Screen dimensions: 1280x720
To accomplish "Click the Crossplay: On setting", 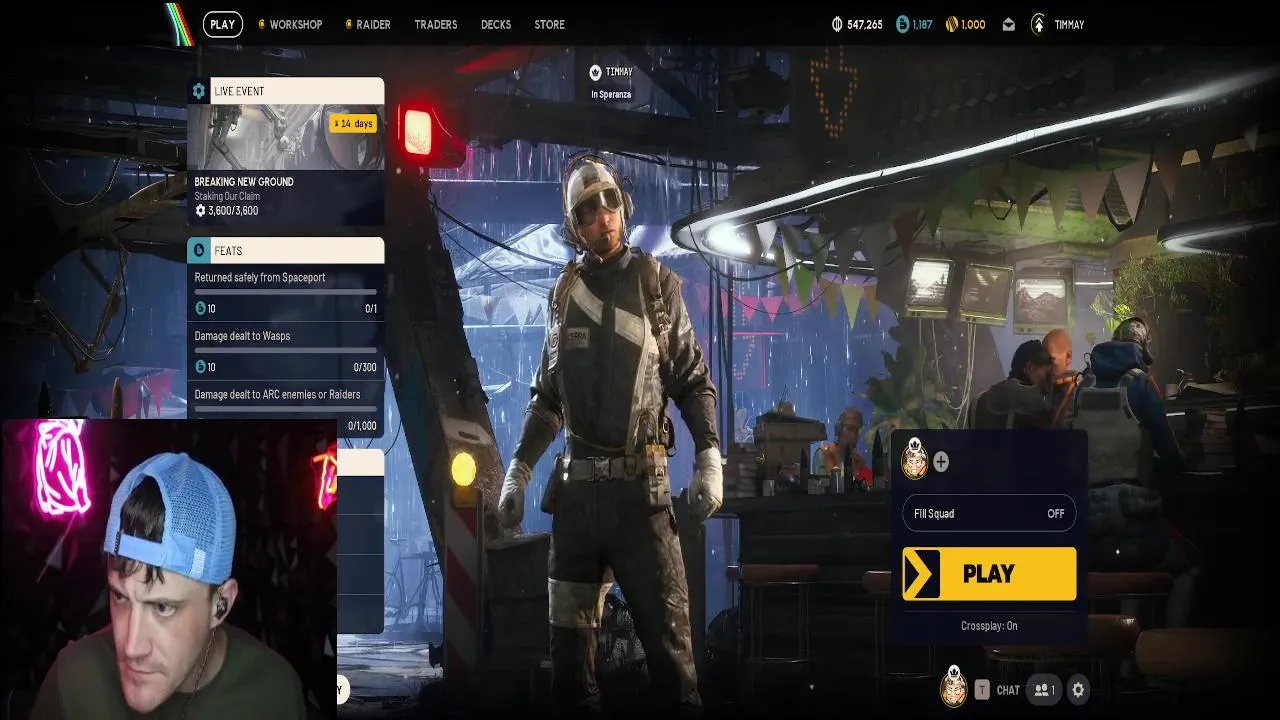I will 989,626.
